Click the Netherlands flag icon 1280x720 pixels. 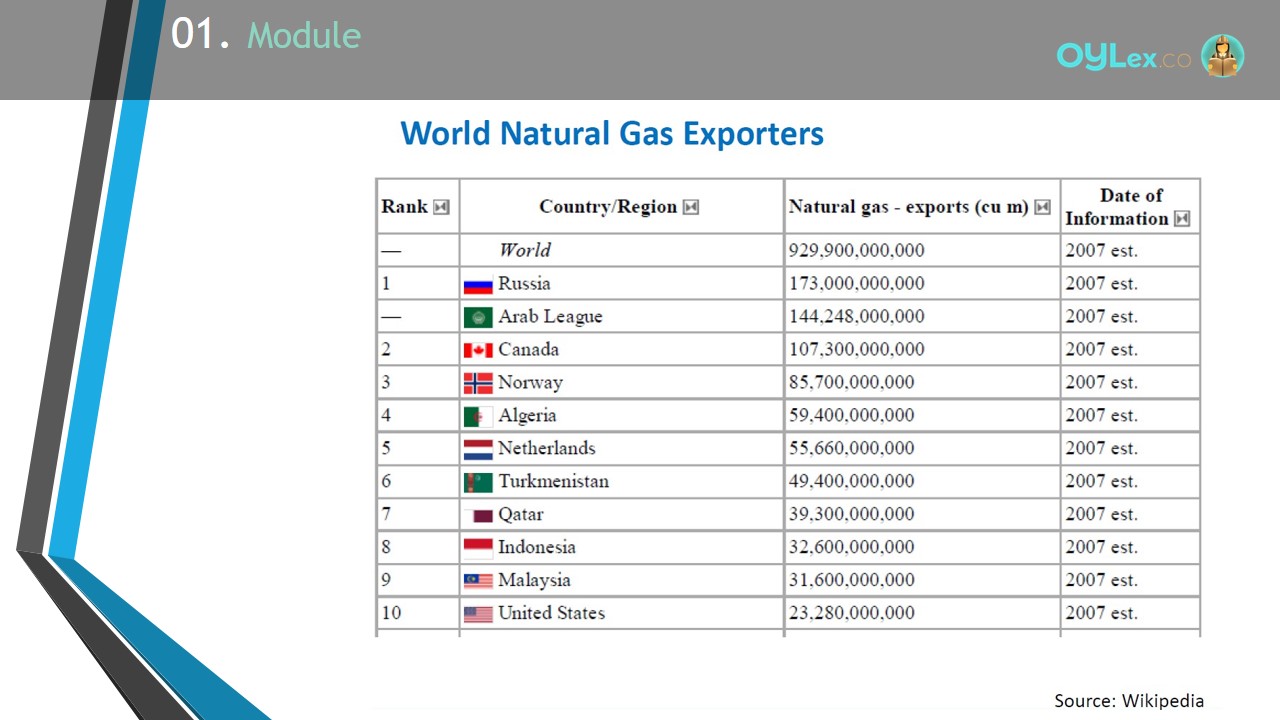click(x=478, y=449)
